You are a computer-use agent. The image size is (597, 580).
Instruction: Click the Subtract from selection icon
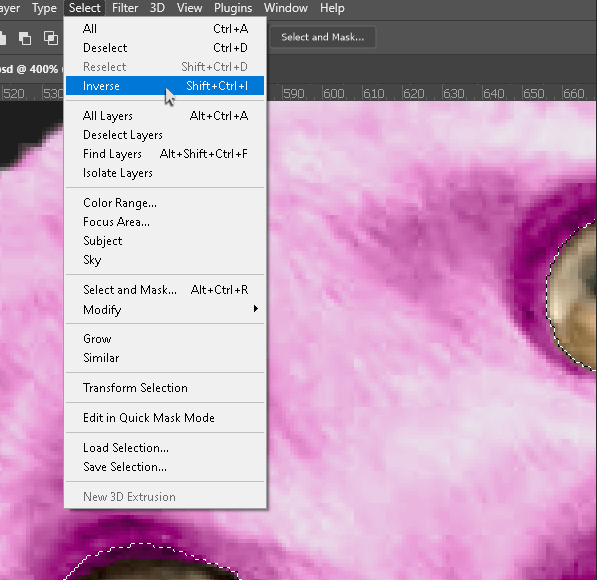point(25,38)
